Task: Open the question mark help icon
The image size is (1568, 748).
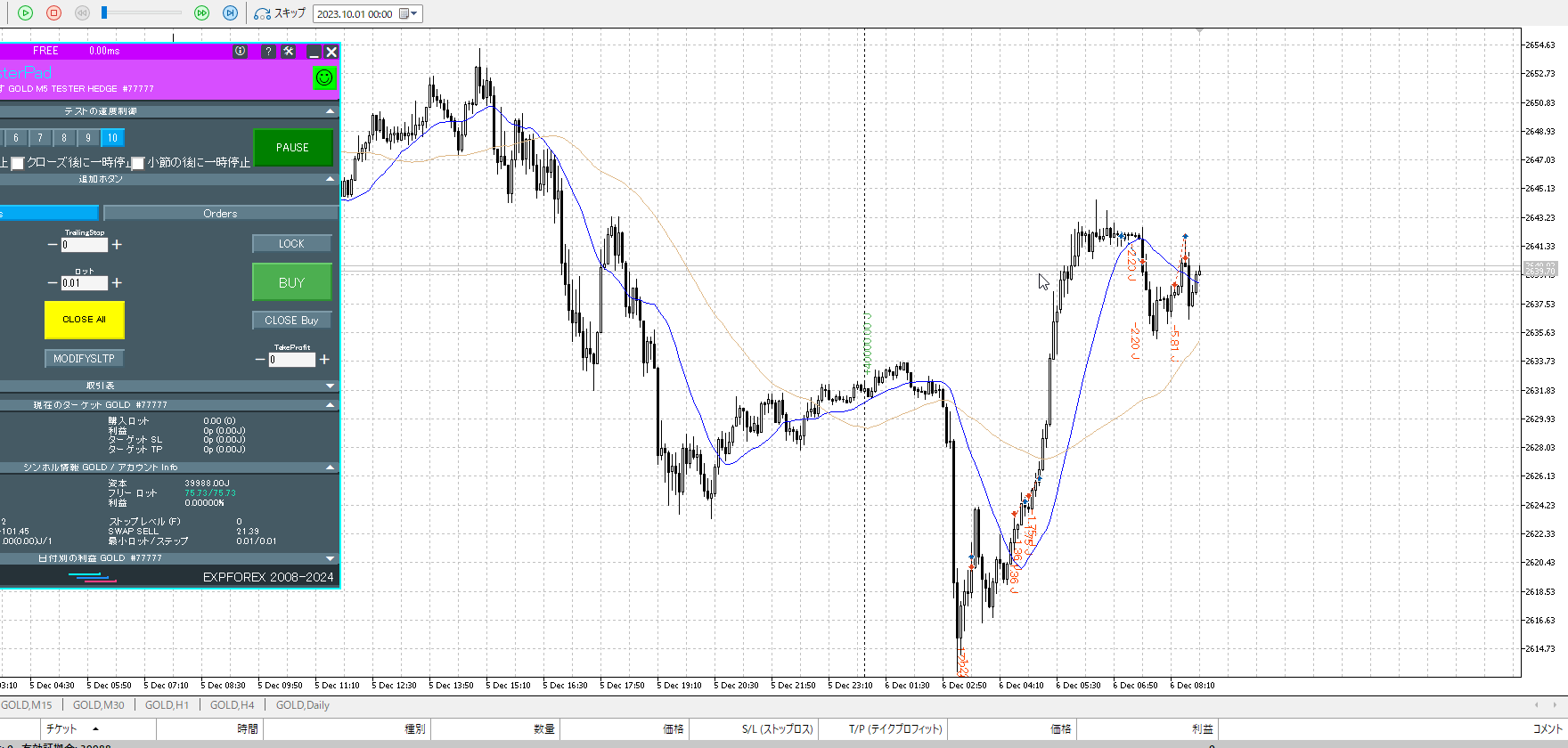Action: 268,52
